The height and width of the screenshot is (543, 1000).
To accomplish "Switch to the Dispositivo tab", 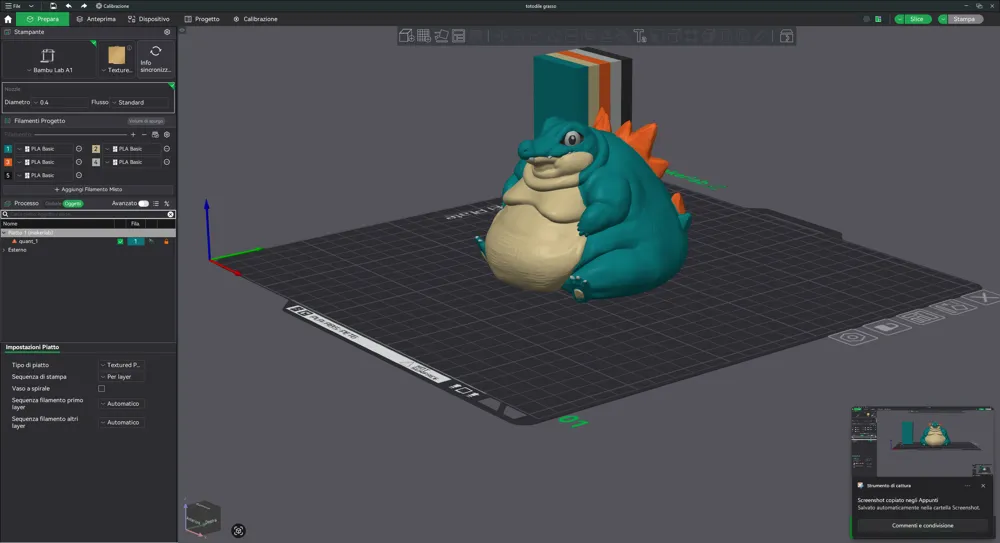I will tap(149, 19).
